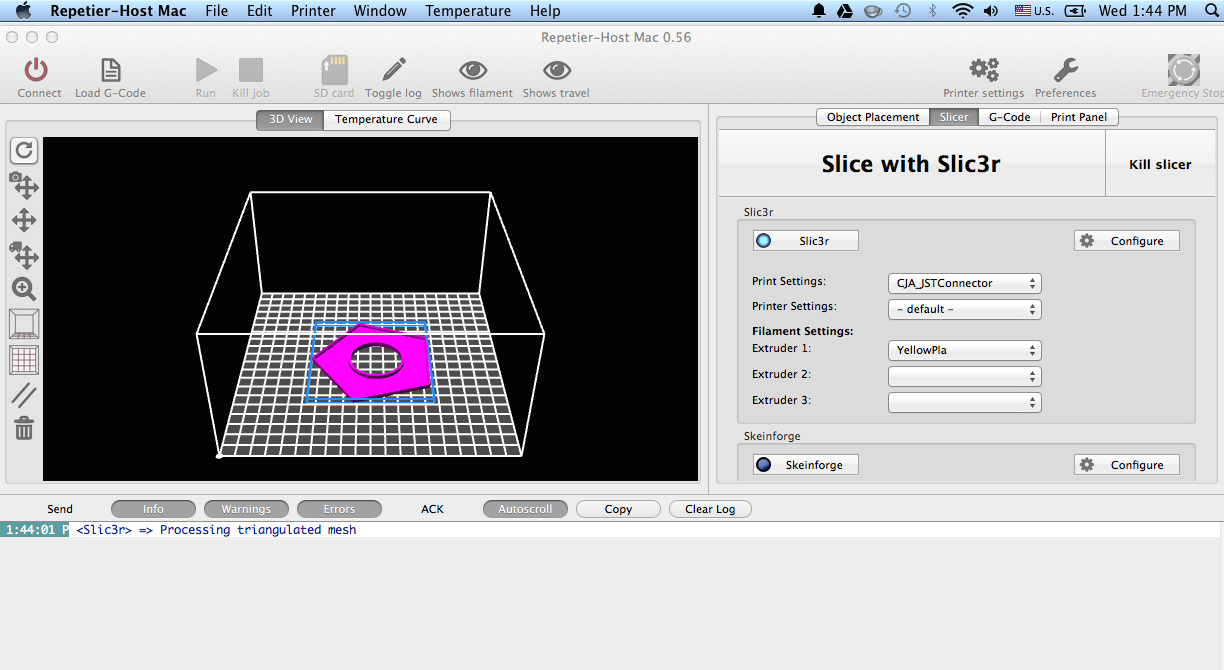Open Printer Settings default dropdown
The height and width of the screenshot is (670, 1224).
(965, 309)
